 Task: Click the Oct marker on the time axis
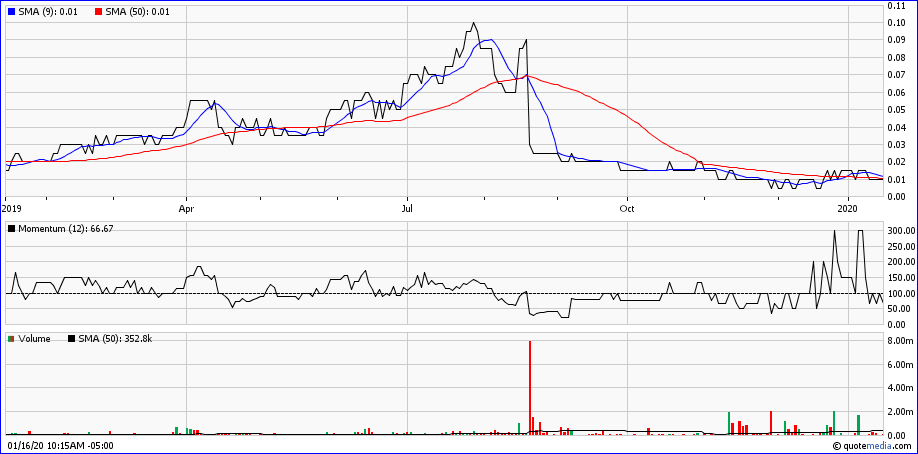tap(627, 209)
